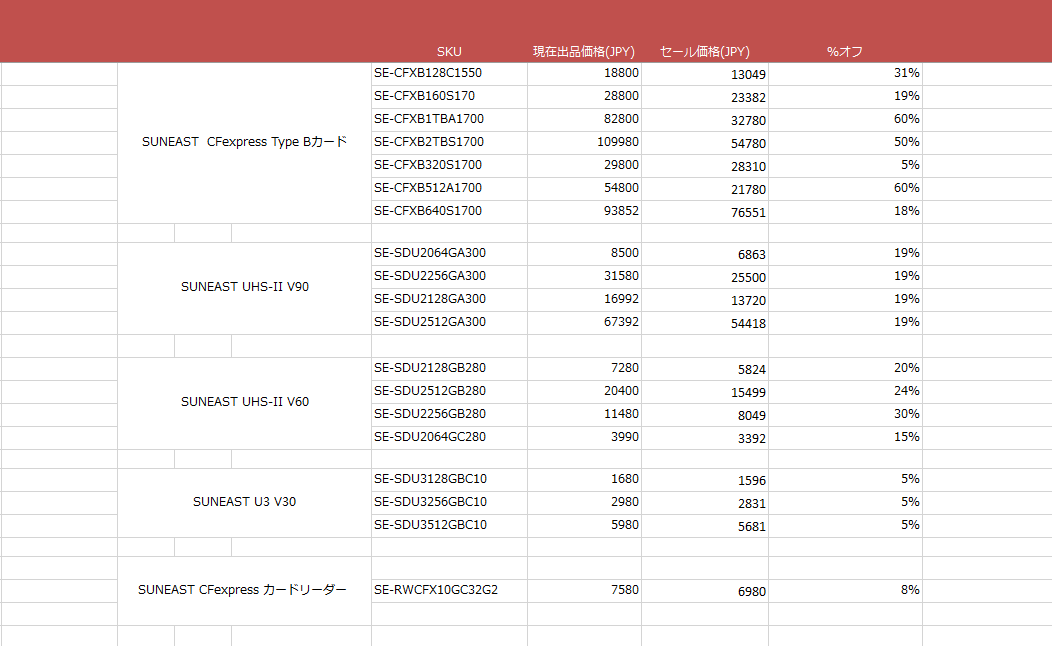Select SKU cell SE-SDU2512GB280
Screen dimensions: 1052x646
click(x=449, y=392)
